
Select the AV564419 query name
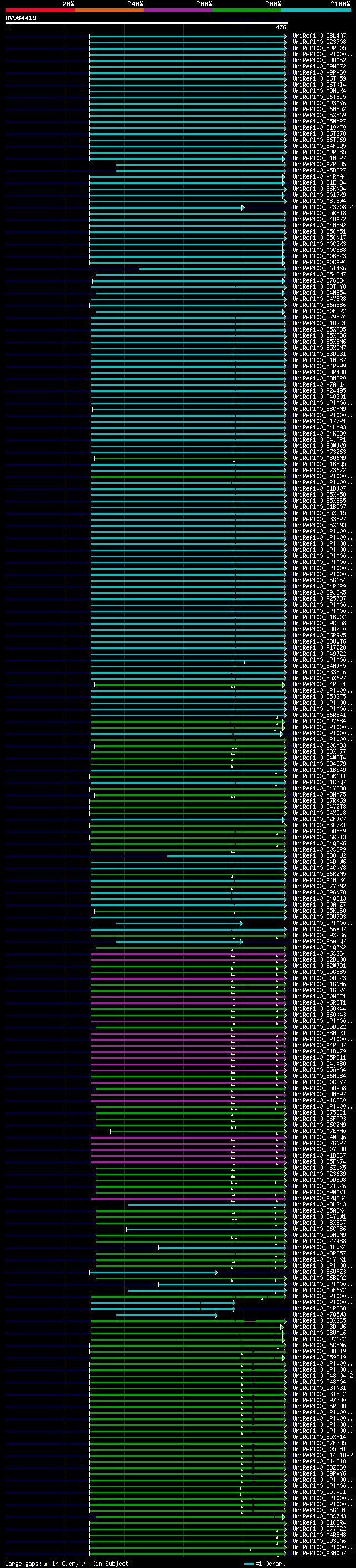point(21,18)
